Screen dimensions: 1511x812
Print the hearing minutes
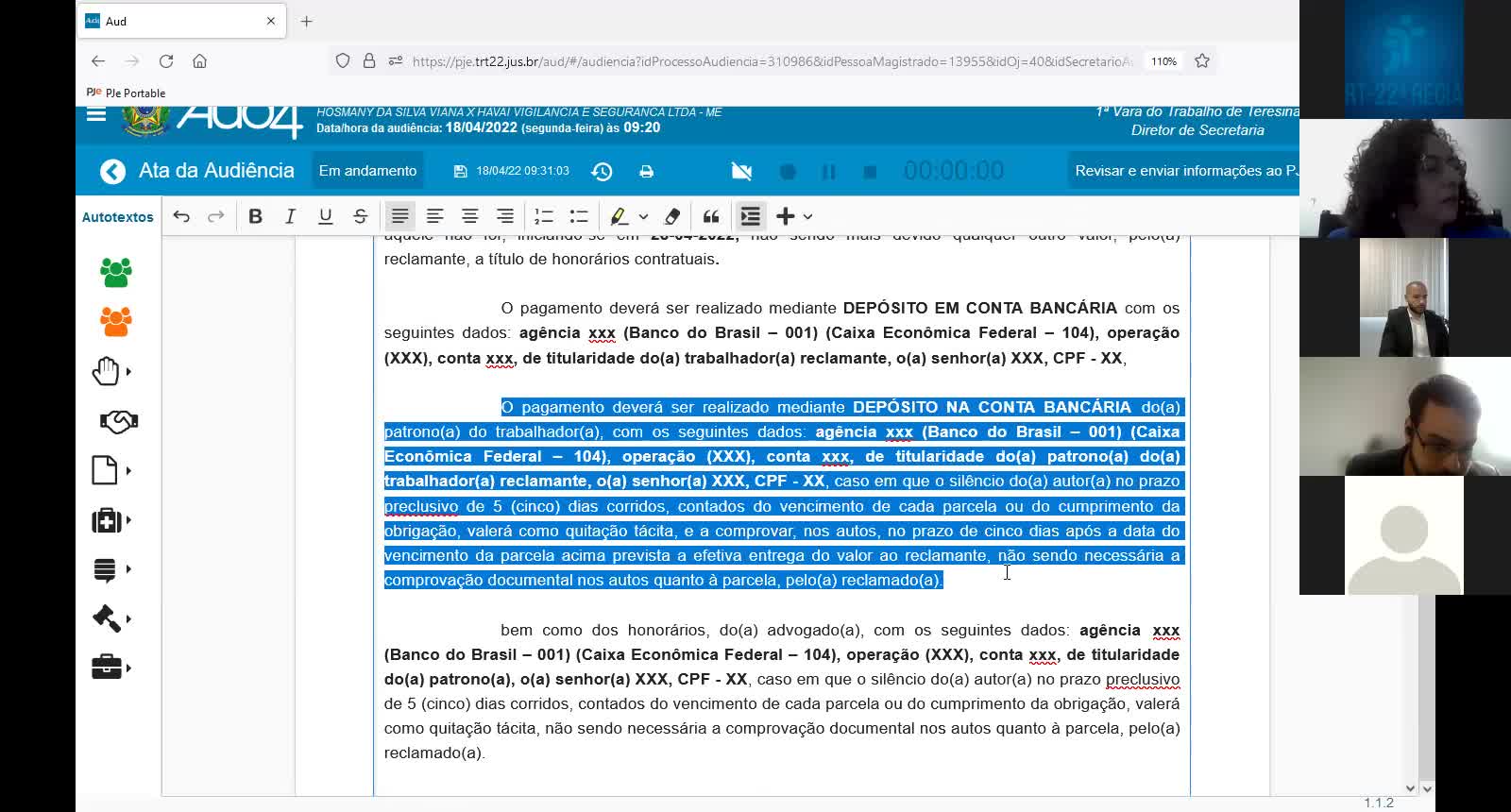click(647, 171)
